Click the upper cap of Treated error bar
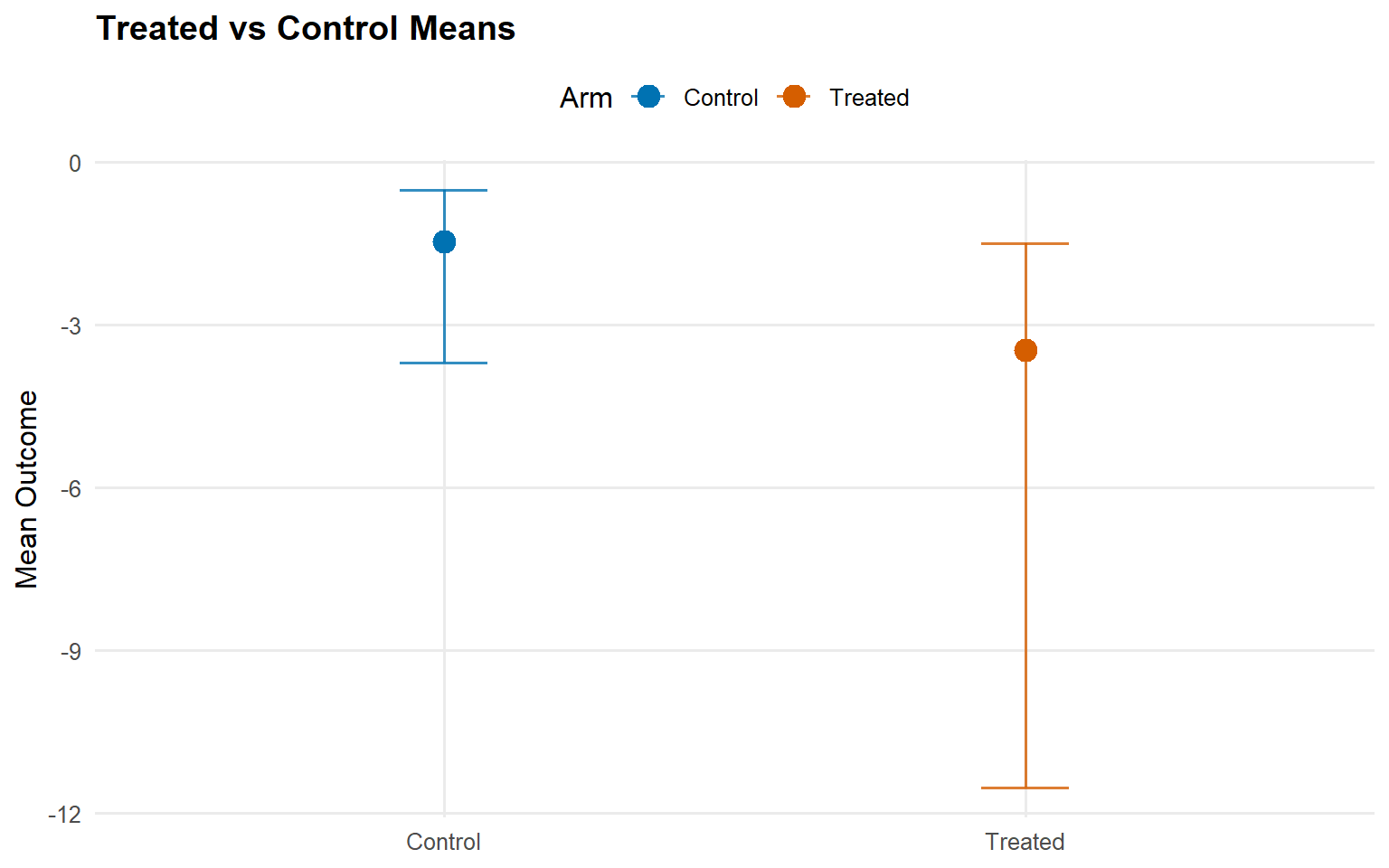Viewport: 1389px width, 868px height. click(1025, 243)
